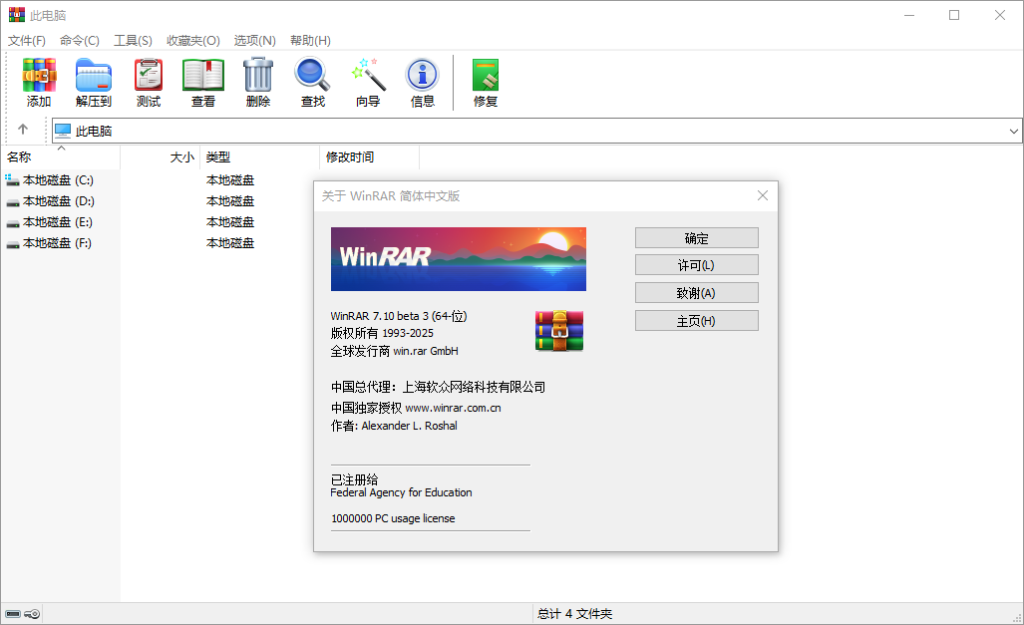Open the 文件(F) menu
1024x625 pixels.
(27, 40)
